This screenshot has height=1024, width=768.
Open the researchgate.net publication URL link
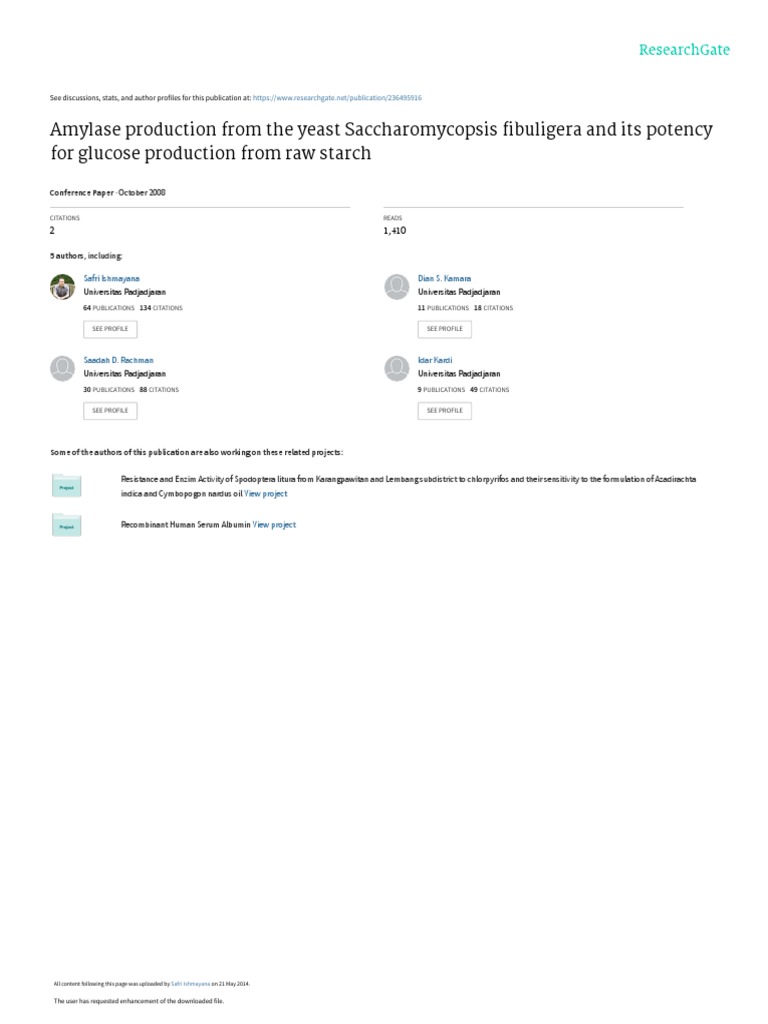337,98
